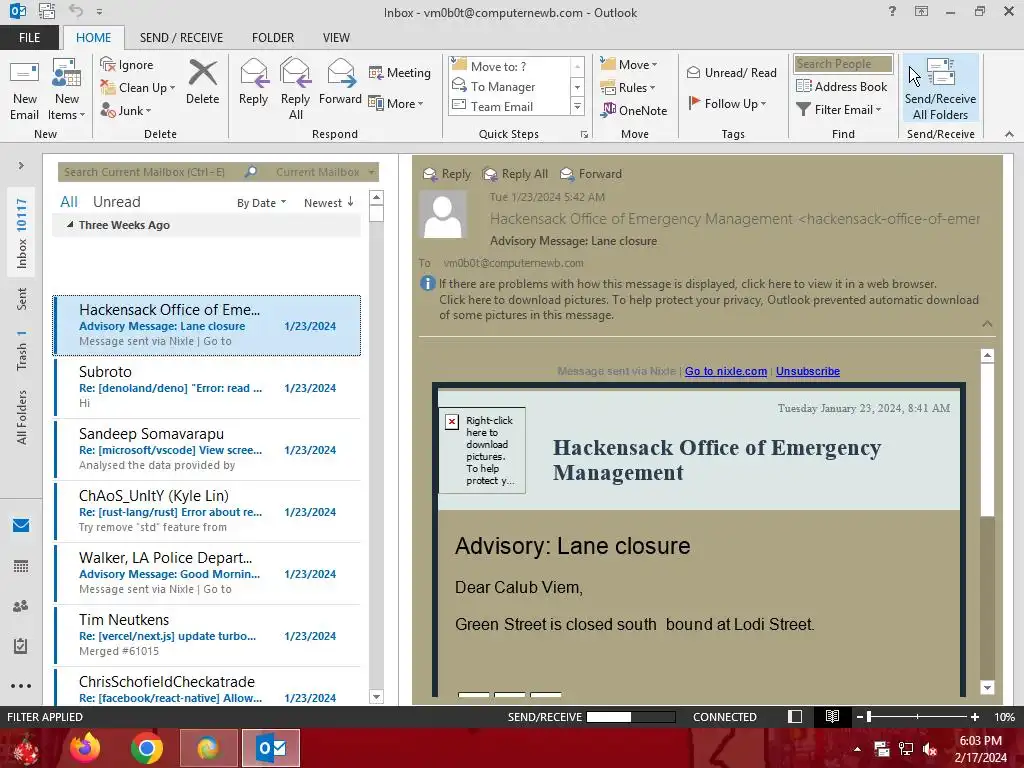The height and width of the screenshot is (768, 1024).
Task: Click the ribbon Reply button
Action: tap(253, 82)
